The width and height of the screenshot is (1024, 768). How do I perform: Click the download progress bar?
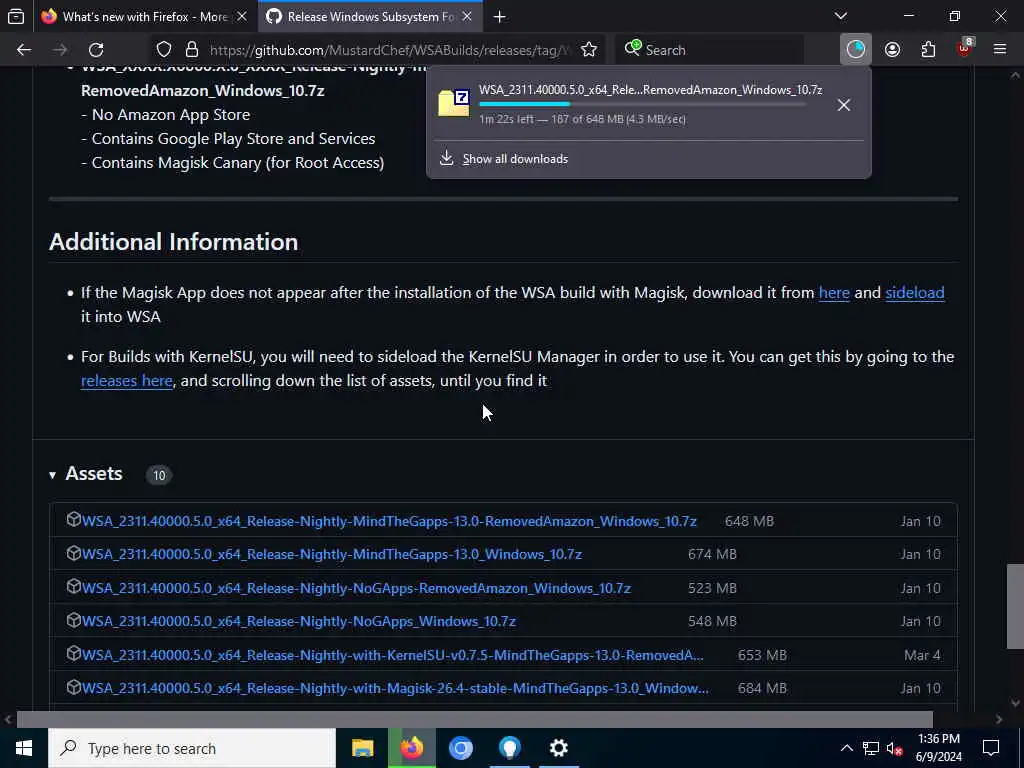point(642,104)
